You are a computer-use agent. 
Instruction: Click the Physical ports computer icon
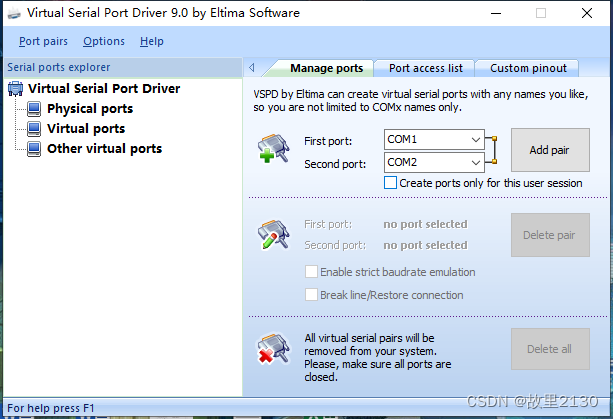34,109
